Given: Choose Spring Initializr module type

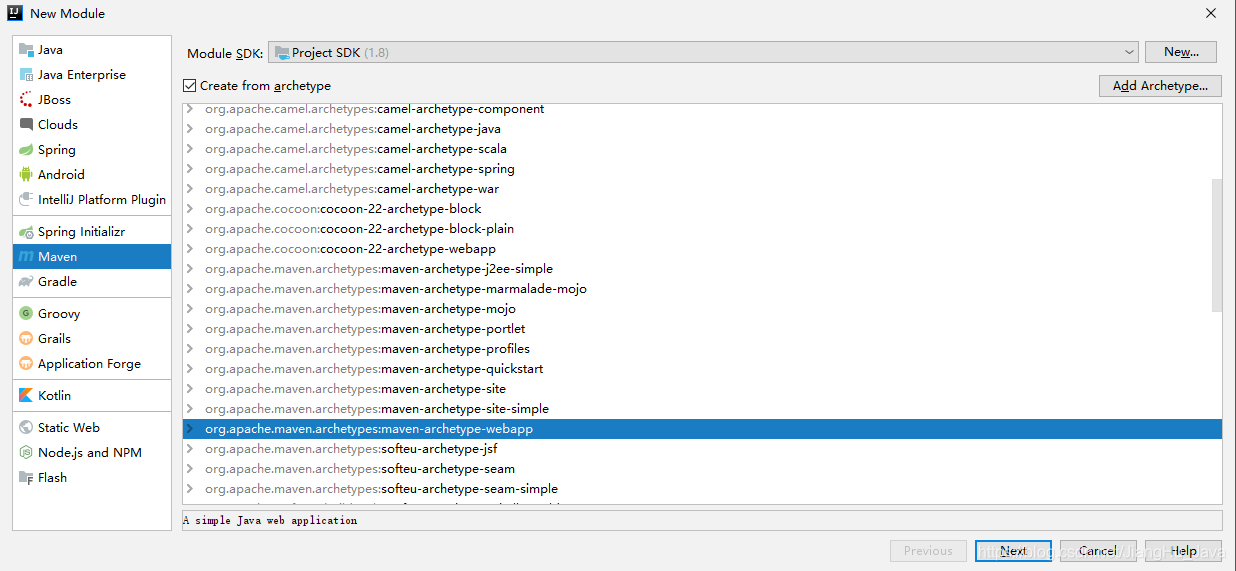Looking at the screenshot, I should pos(92,232).
